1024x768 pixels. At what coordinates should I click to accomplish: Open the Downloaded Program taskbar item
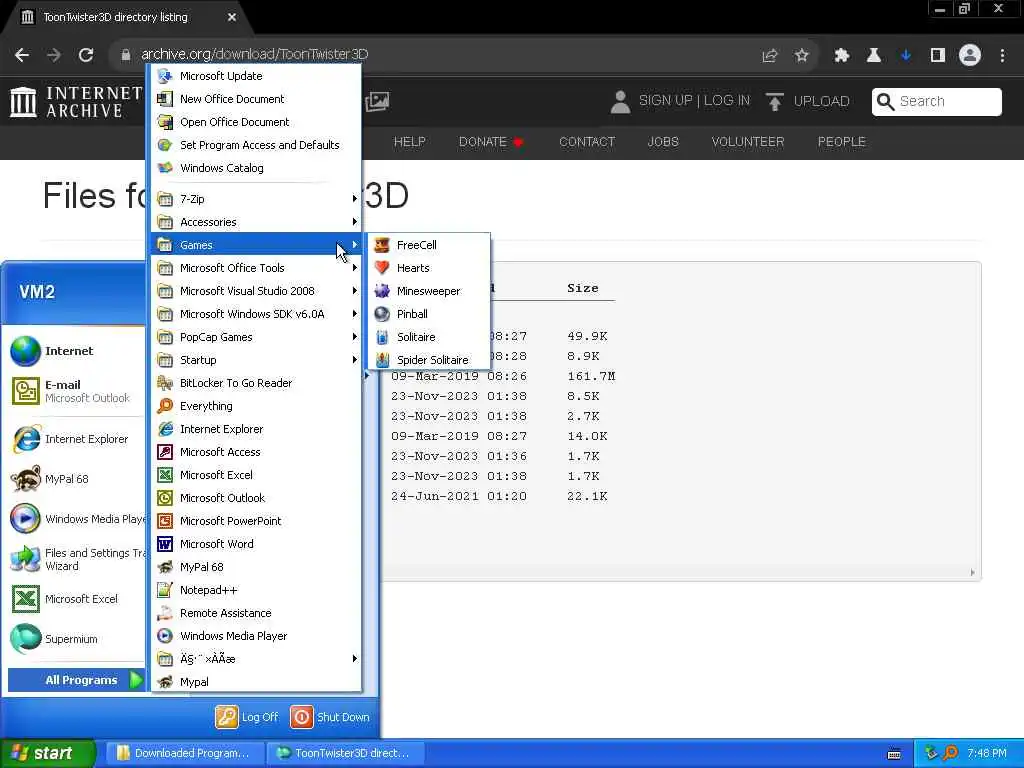[x=185, y=753]
